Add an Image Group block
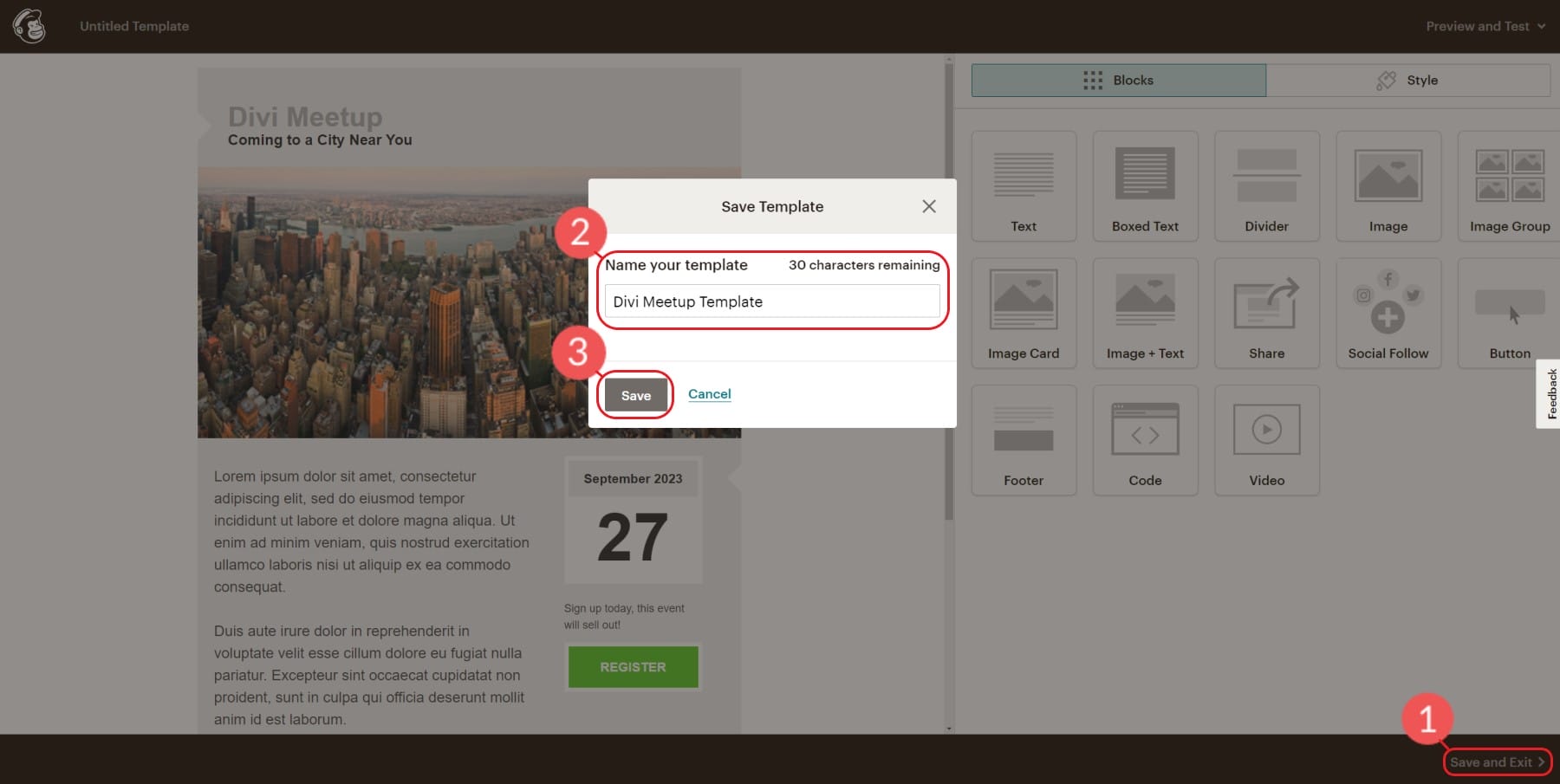Screen dimensions: 1560x784 1508,185
